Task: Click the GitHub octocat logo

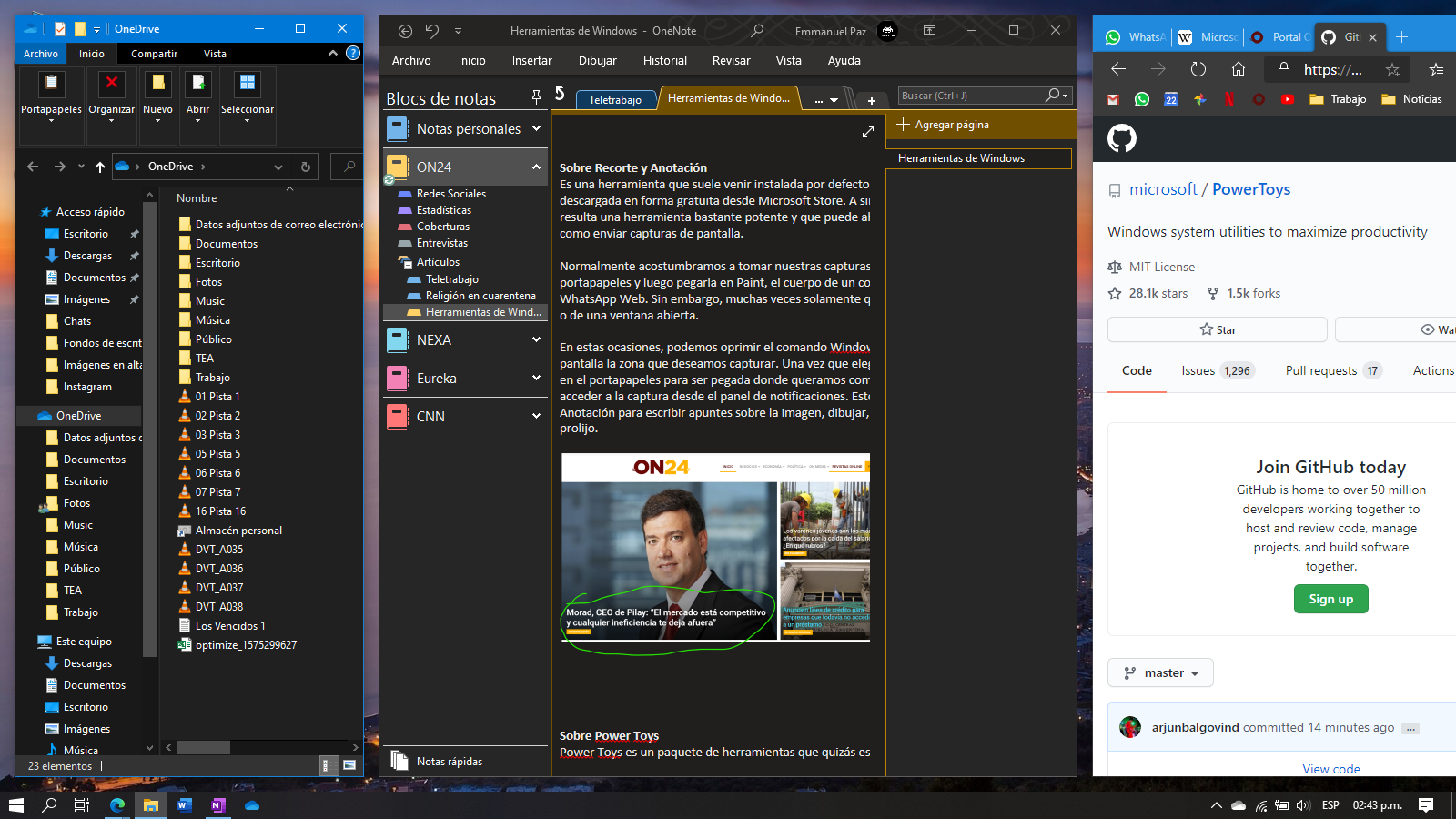Action: 1122,138
